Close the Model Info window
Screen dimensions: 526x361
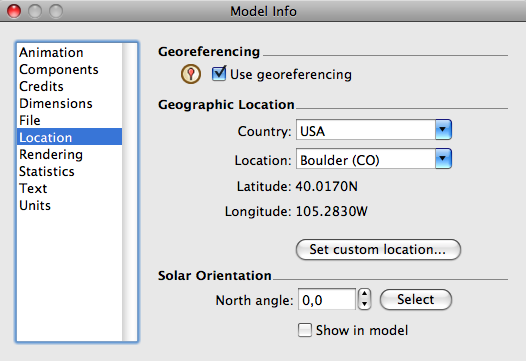click(14, 11)
